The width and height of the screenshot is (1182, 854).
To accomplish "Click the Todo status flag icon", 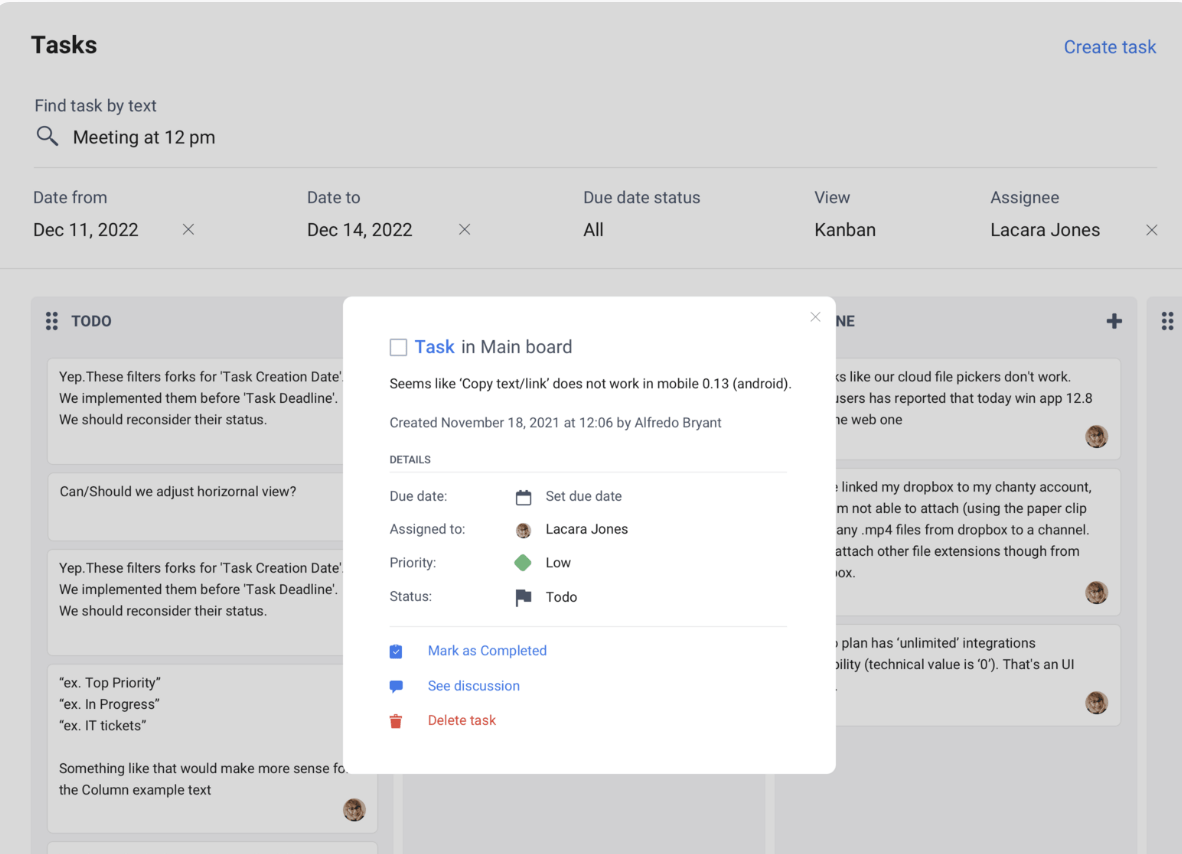I will point(523,597).
